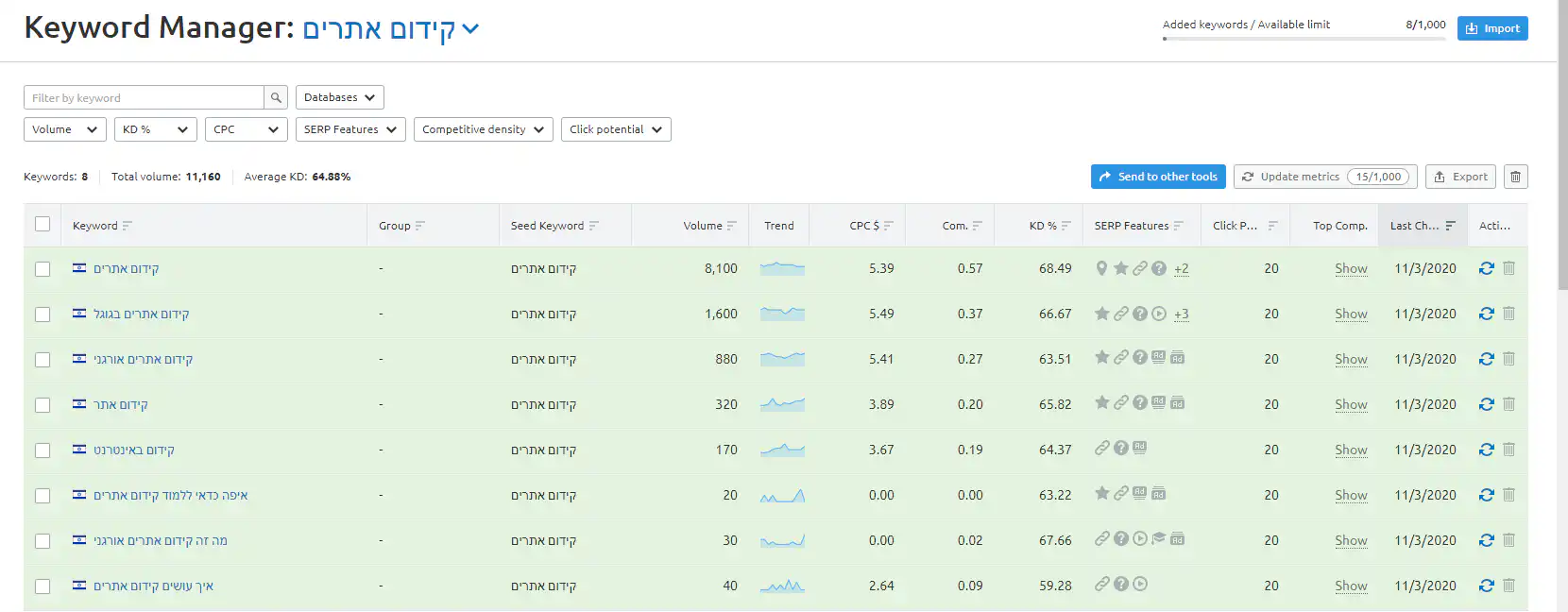The width and height of the screenshot is (1568, 612).
Task: Click the added keywords limit progress bar
Action: tap(1304, 39)
